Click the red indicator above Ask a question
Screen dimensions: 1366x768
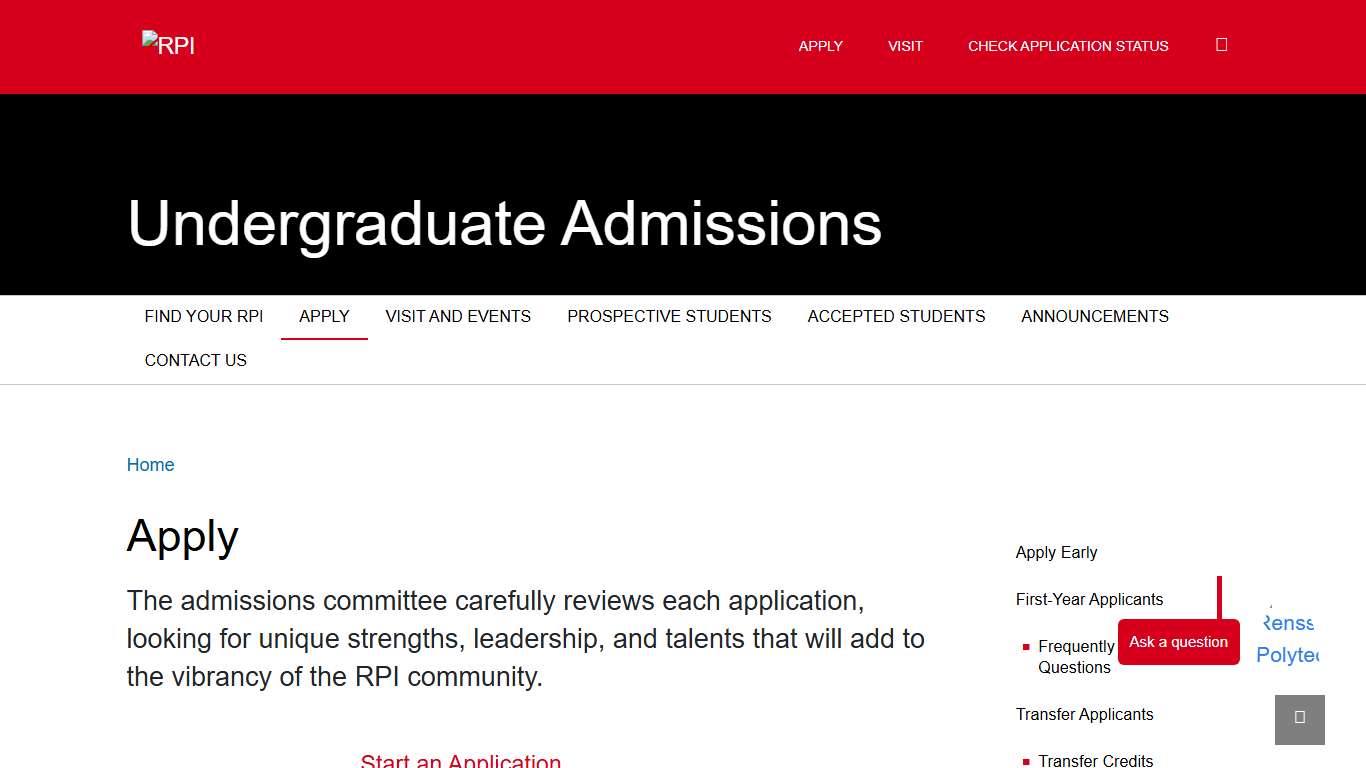1218,595
